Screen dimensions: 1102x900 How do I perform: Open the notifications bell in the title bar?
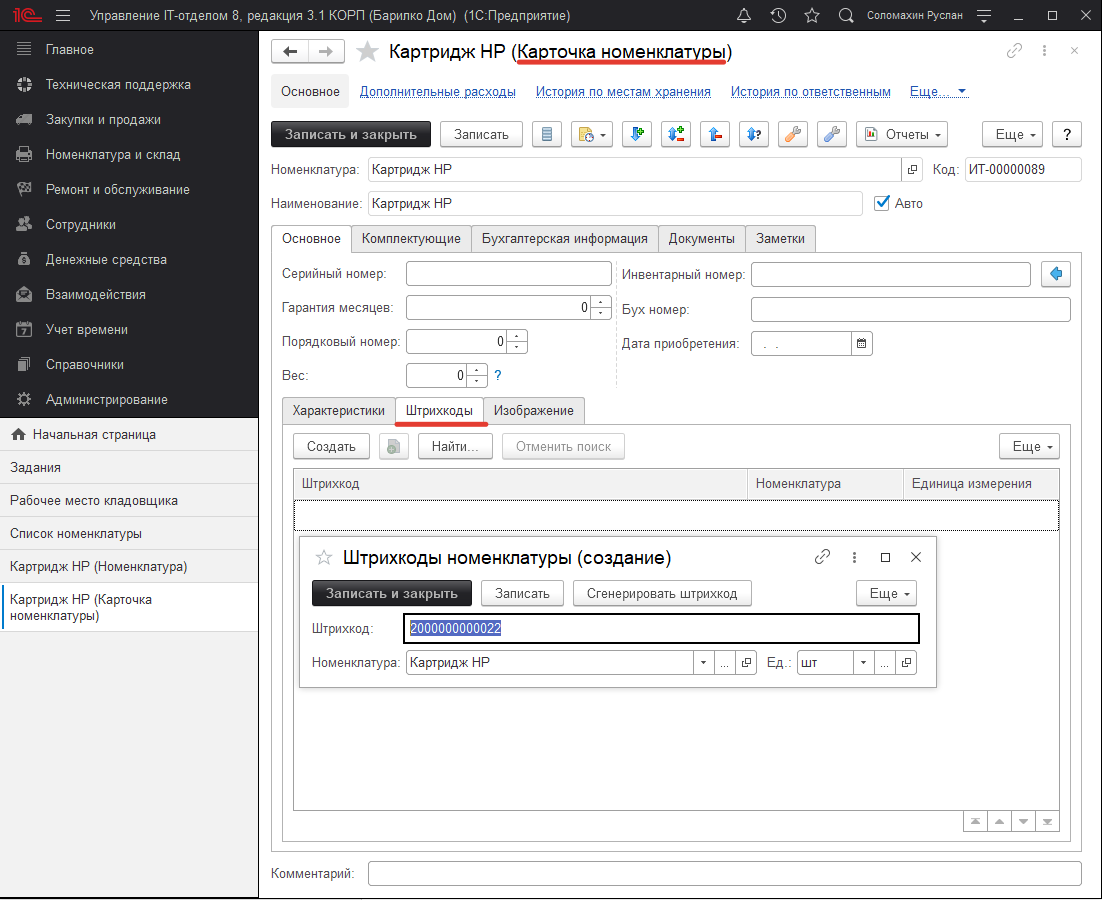point(743,16)
